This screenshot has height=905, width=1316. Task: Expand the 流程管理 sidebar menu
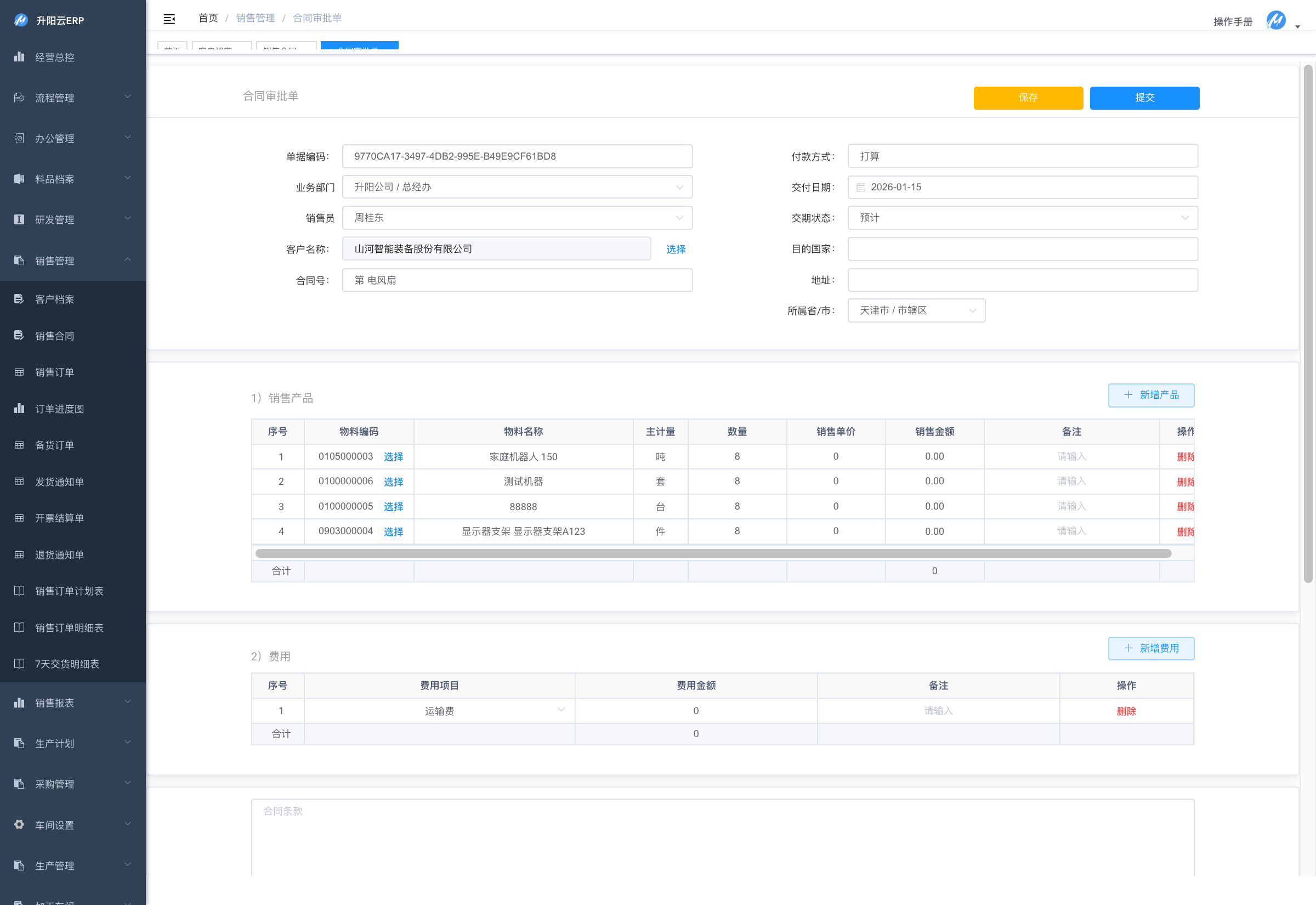[128, 97]
